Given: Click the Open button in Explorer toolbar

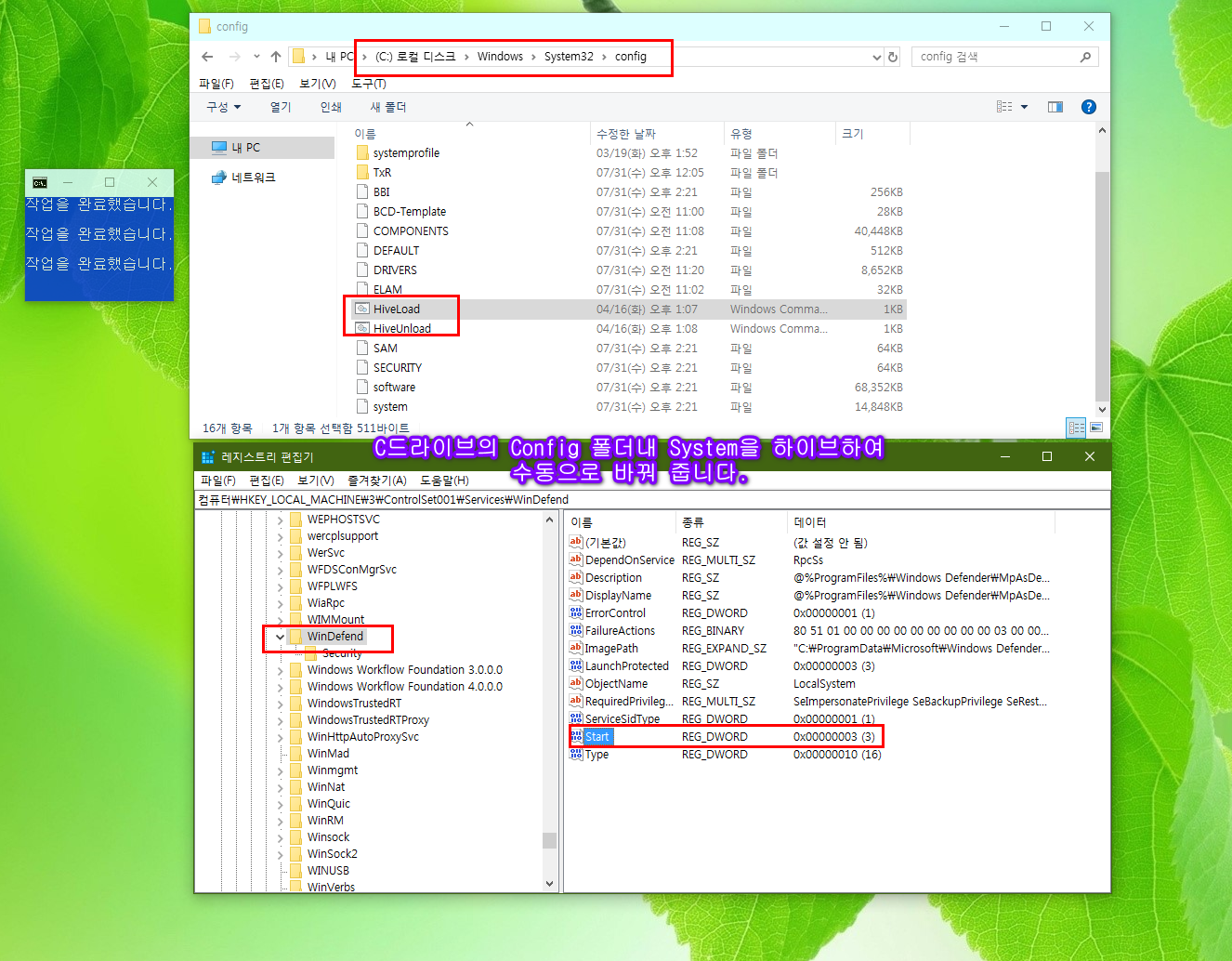Looking at the screenshot, I should point(281,107).
